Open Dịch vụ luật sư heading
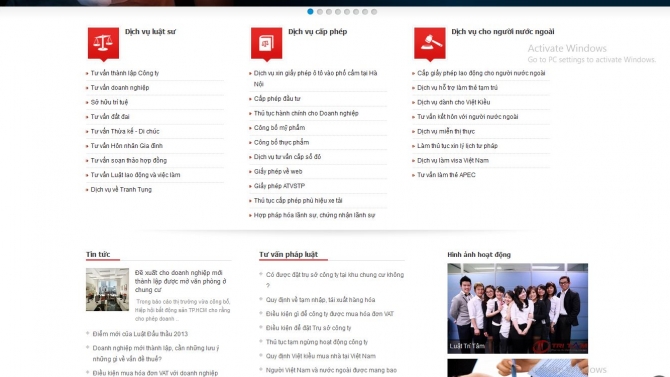 (x=150, y=32)
